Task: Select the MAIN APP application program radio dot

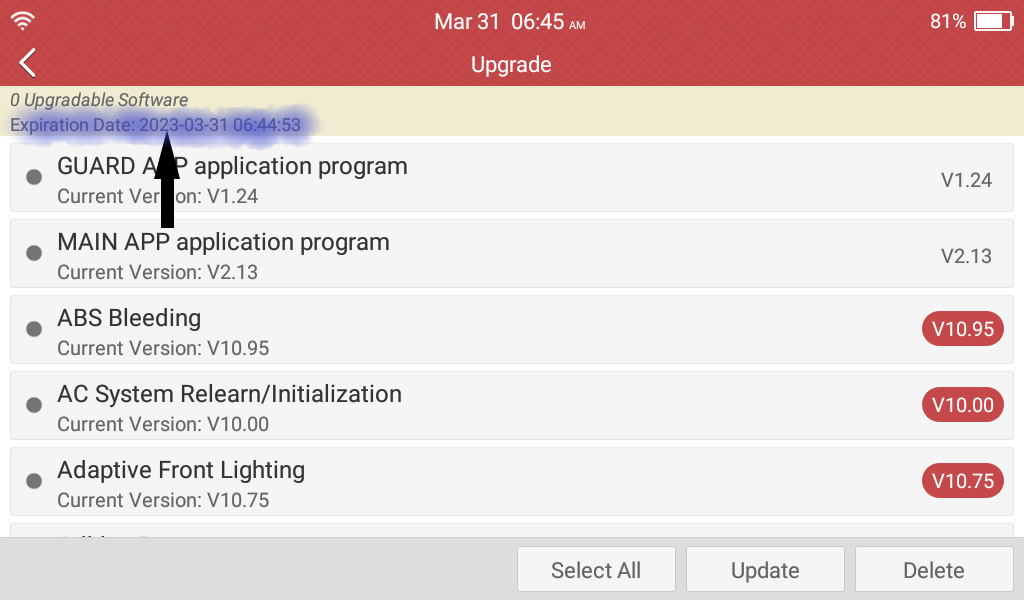Action: click(x=34, y=253)
